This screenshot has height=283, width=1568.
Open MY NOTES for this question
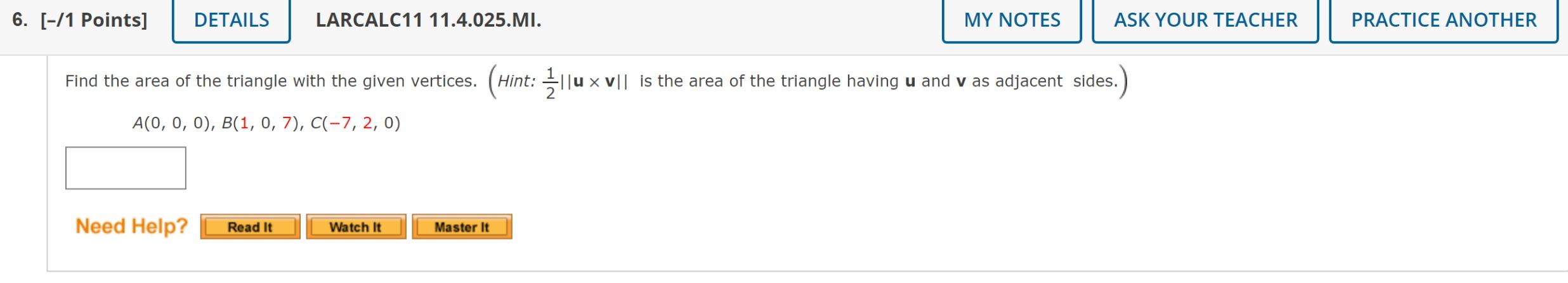(1012, 20)
